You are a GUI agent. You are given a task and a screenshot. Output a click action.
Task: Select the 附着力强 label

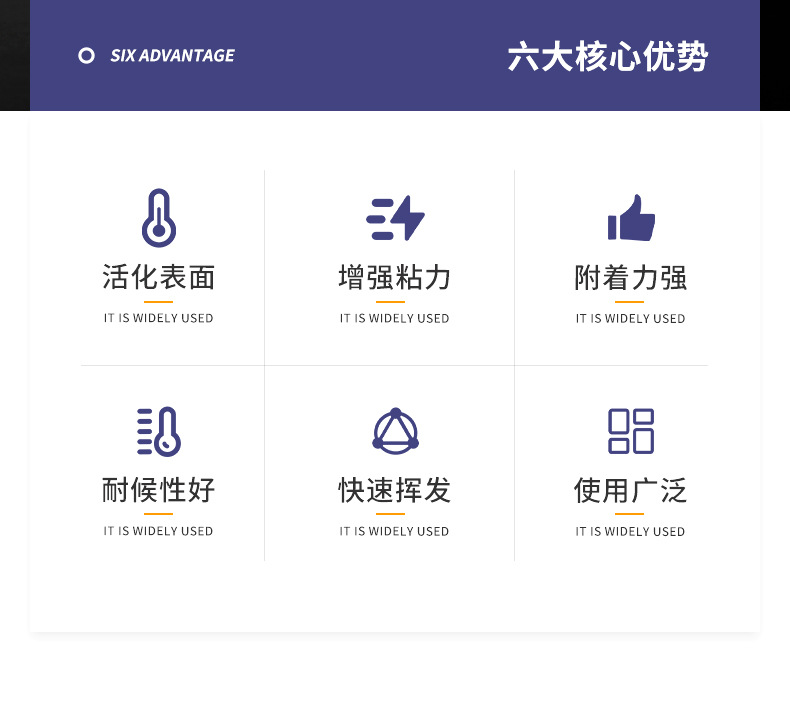631,277
